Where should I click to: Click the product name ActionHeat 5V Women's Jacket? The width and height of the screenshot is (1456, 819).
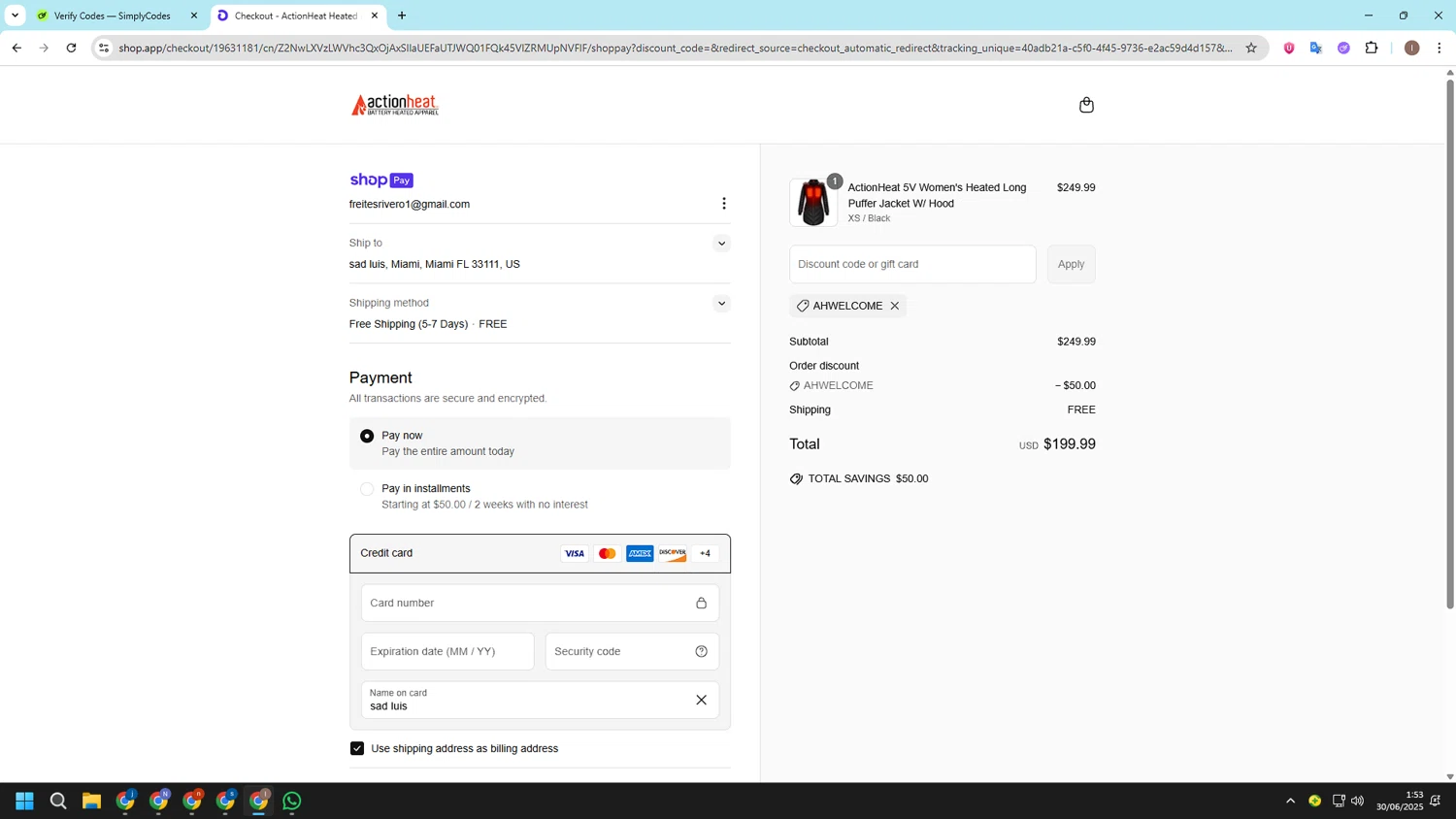(937, 195)
